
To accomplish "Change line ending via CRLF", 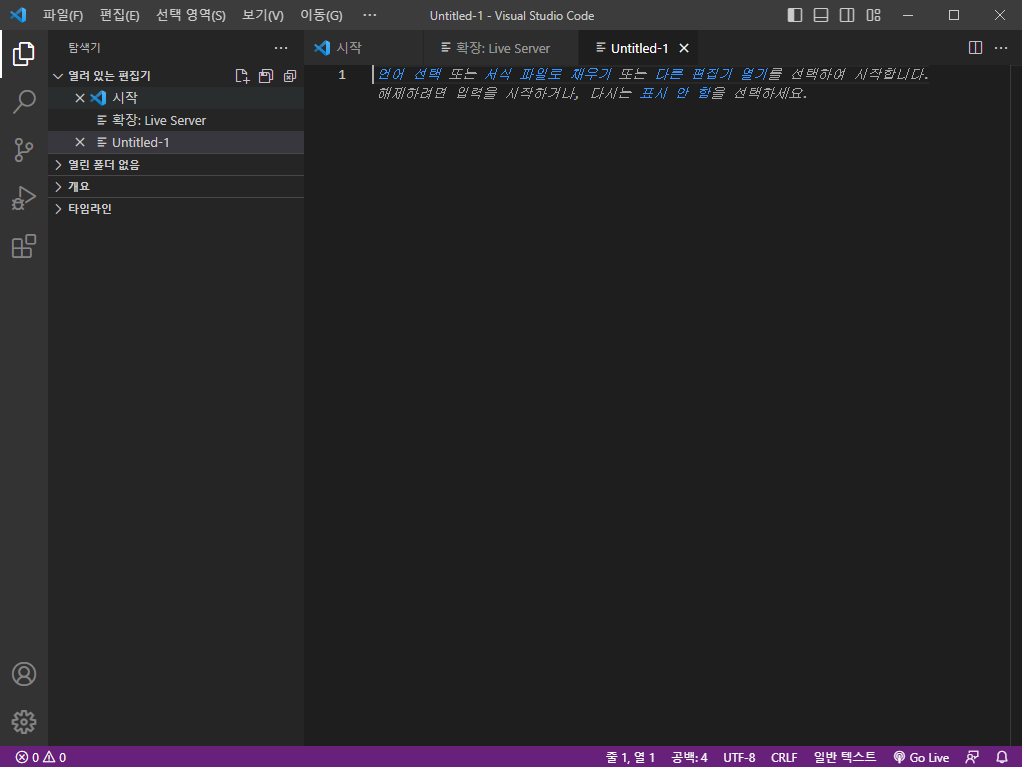I will click(784, 757).
